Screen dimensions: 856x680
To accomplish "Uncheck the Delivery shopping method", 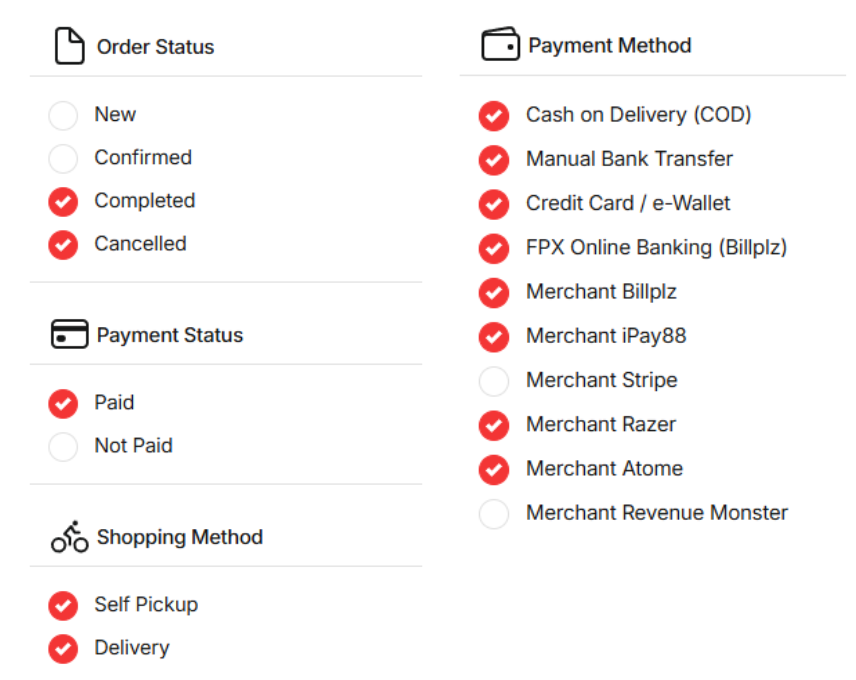I will tap(63, 648).
